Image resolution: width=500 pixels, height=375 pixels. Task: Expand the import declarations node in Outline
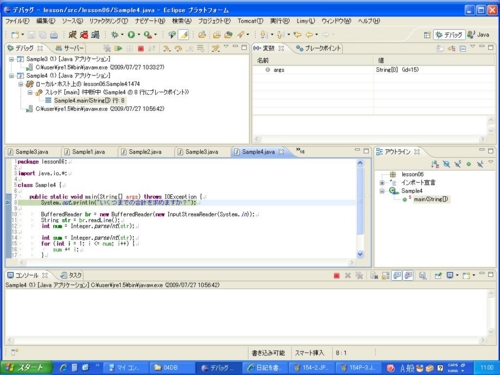382,183
